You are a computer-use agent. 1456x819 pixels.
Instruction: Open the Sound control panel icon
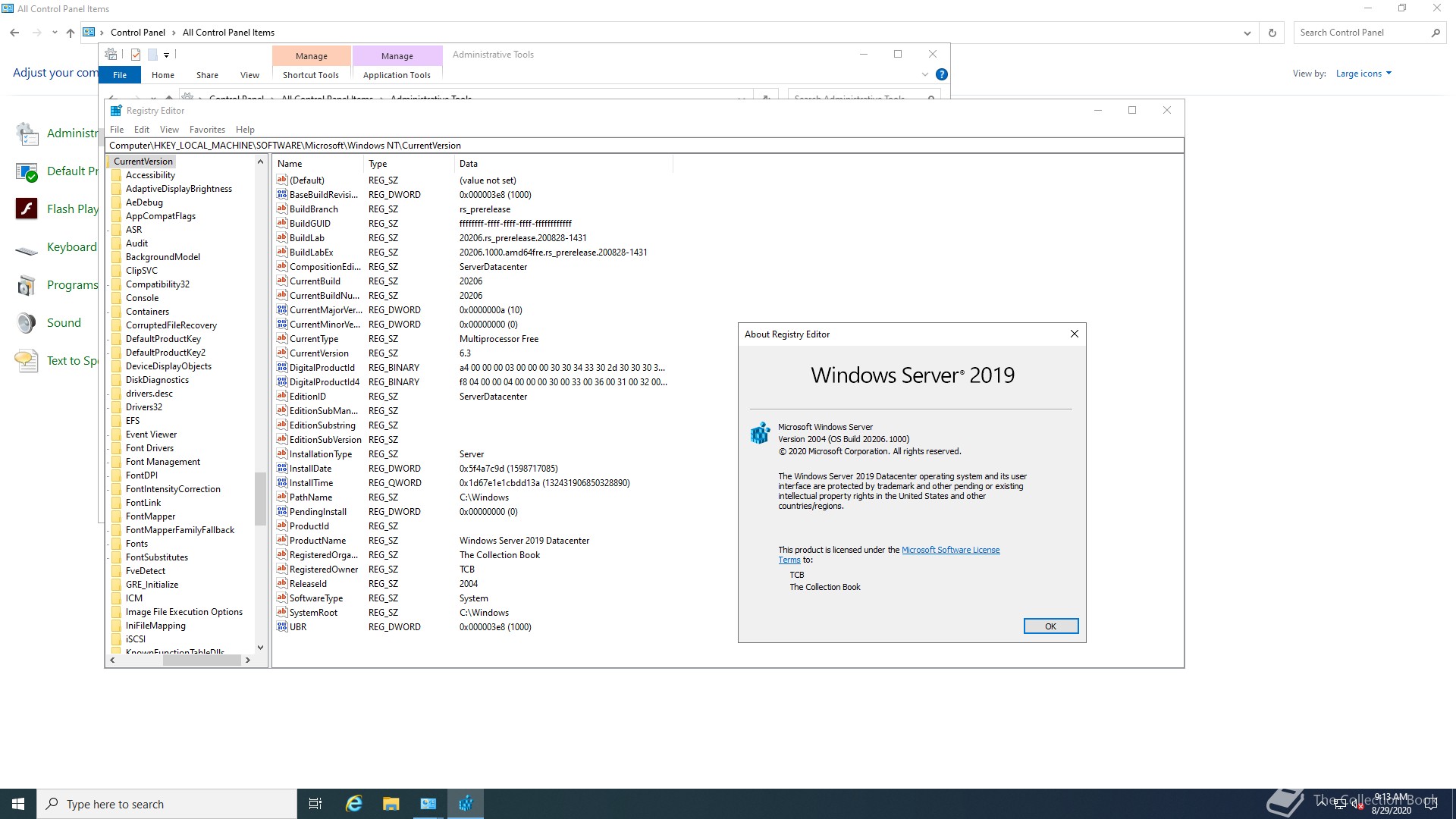pos(27,322)
